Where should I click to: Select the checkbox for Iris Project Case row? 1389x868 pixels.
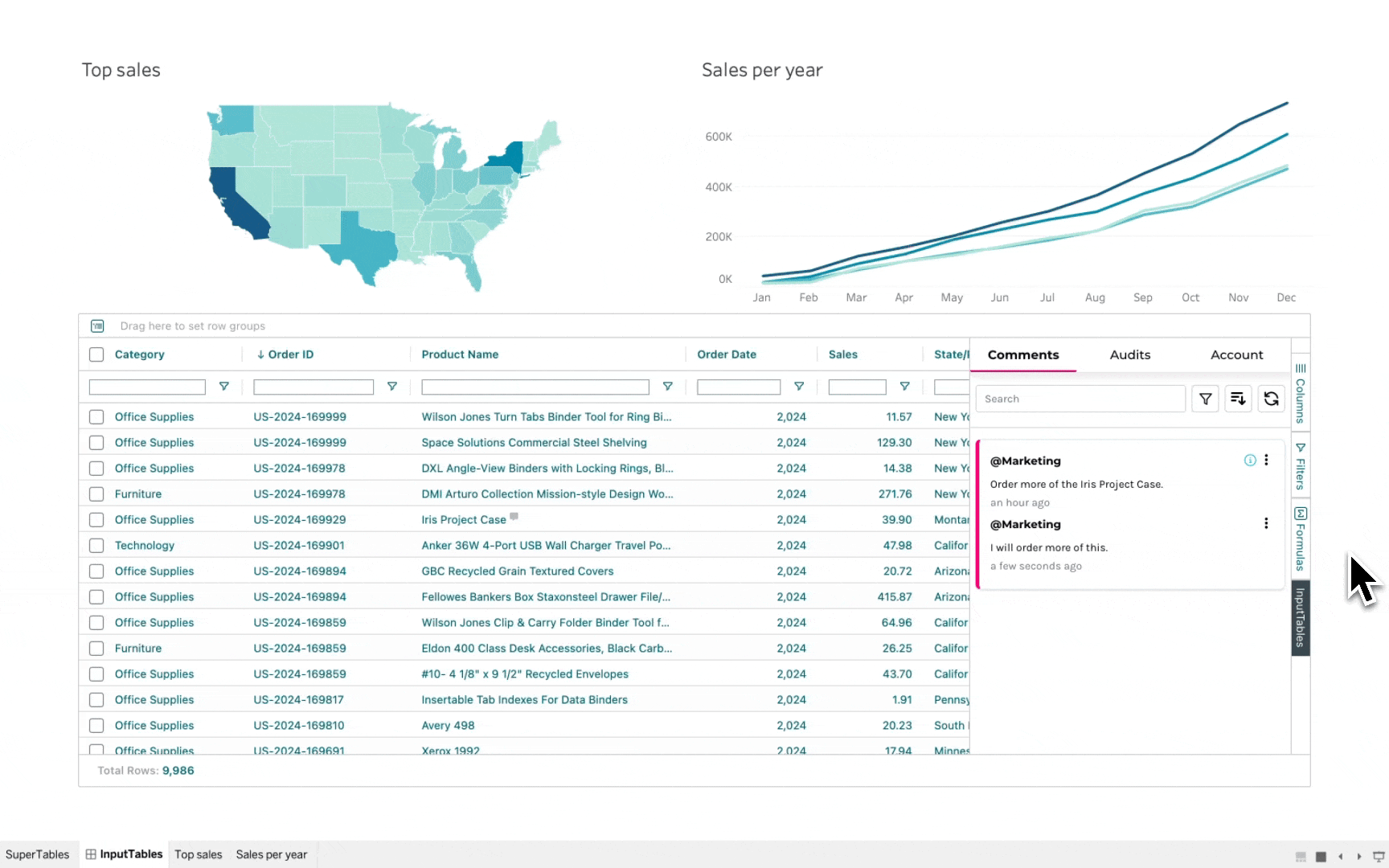[96, 520]
